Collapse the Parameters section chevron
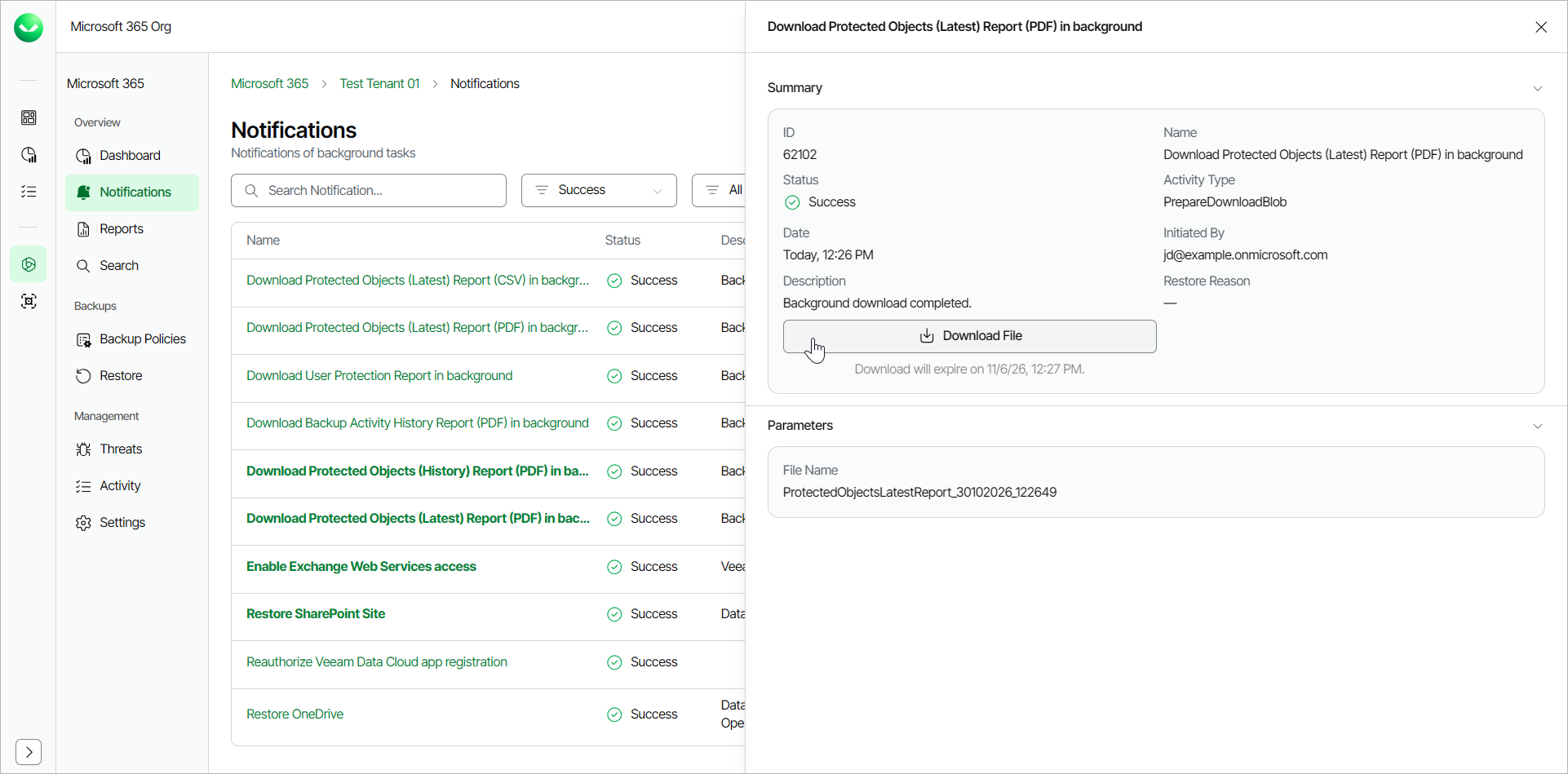The height and width of the screenshot is (774, 1568). (1538, 426)
